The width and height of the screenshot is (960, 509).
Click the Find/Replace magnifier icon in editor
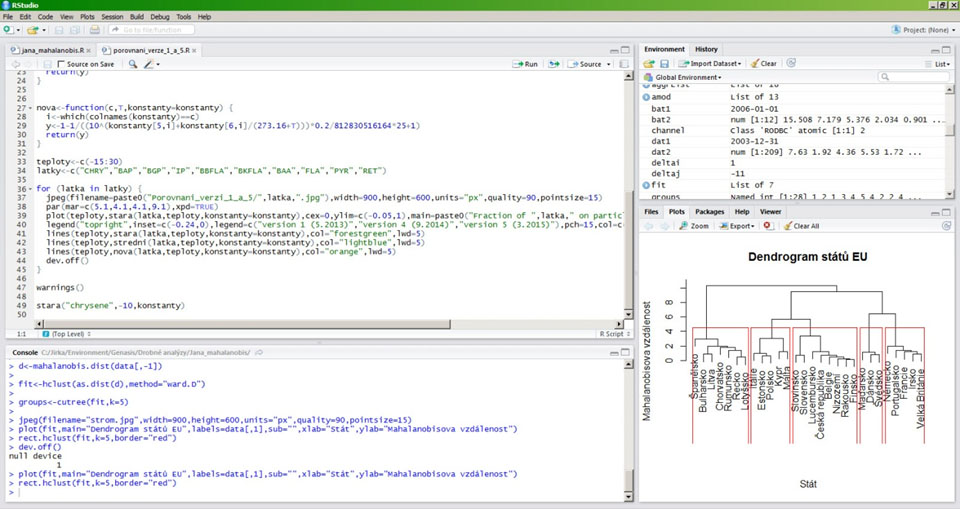[133, 64]
